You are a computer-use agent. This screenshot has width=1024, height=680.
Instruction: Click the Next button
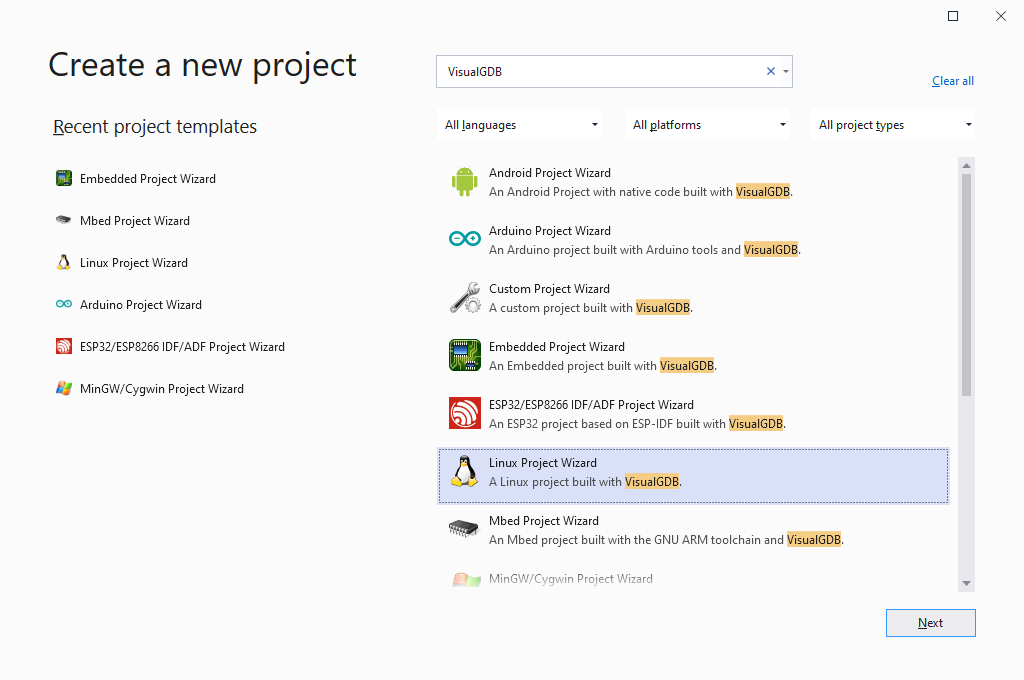pos(930,622)
